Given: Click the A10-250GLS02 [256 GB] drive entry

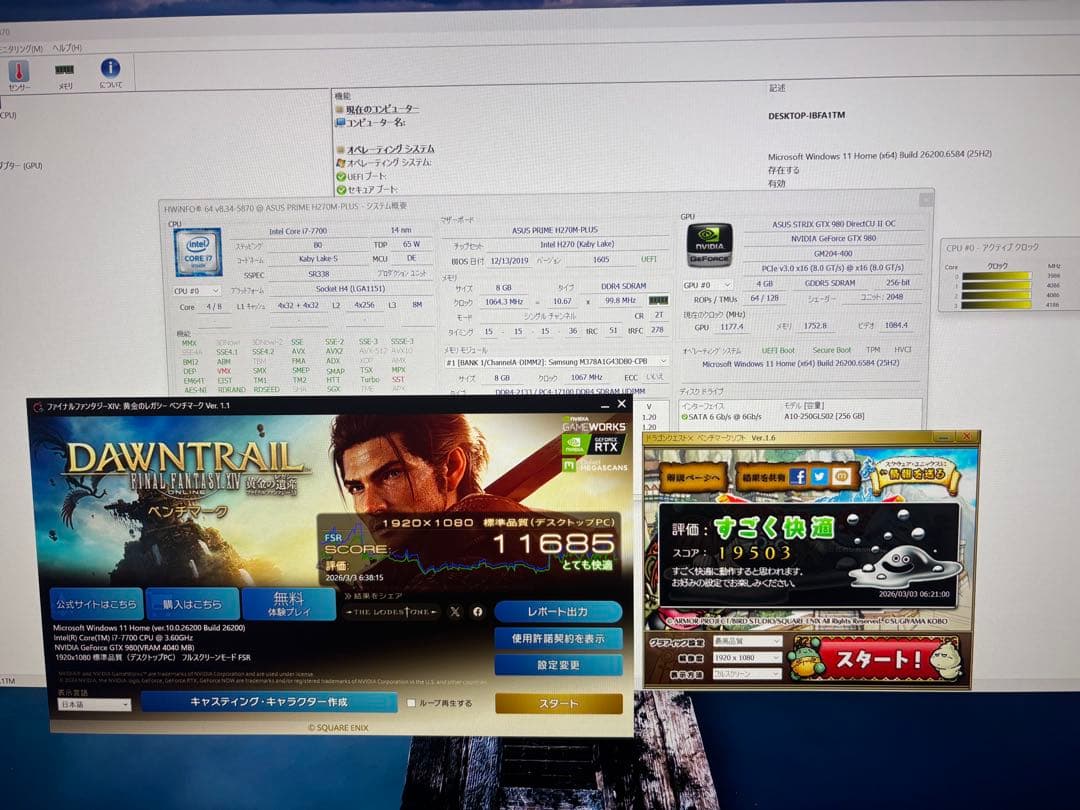Looking at the screenshot, I should point(824,416).
